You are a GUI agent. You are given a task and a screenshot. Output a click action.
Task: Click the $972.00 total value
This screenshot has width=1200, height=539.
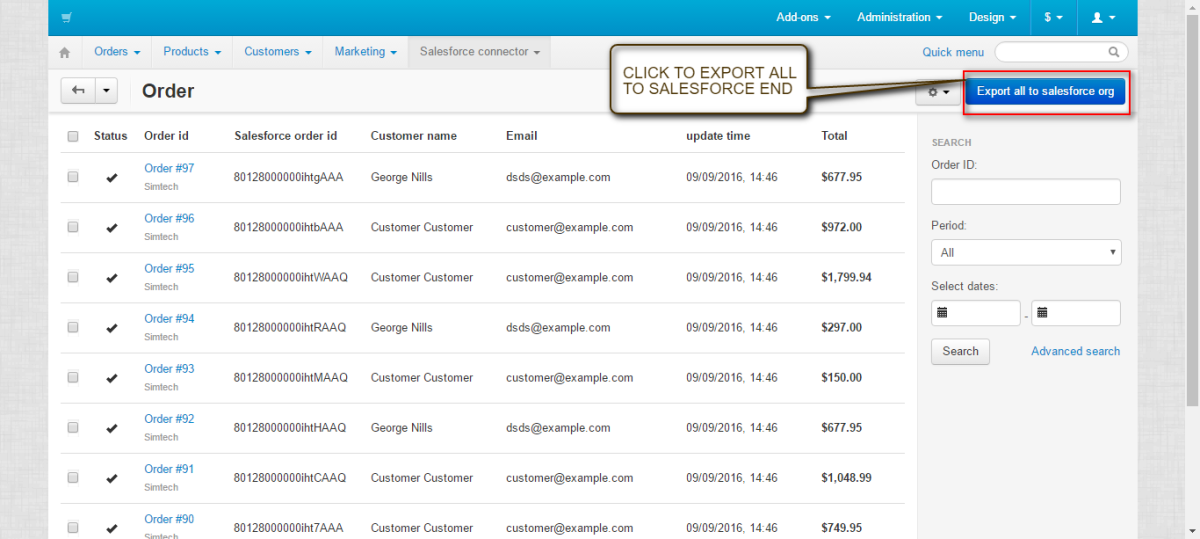coord(841,227)
